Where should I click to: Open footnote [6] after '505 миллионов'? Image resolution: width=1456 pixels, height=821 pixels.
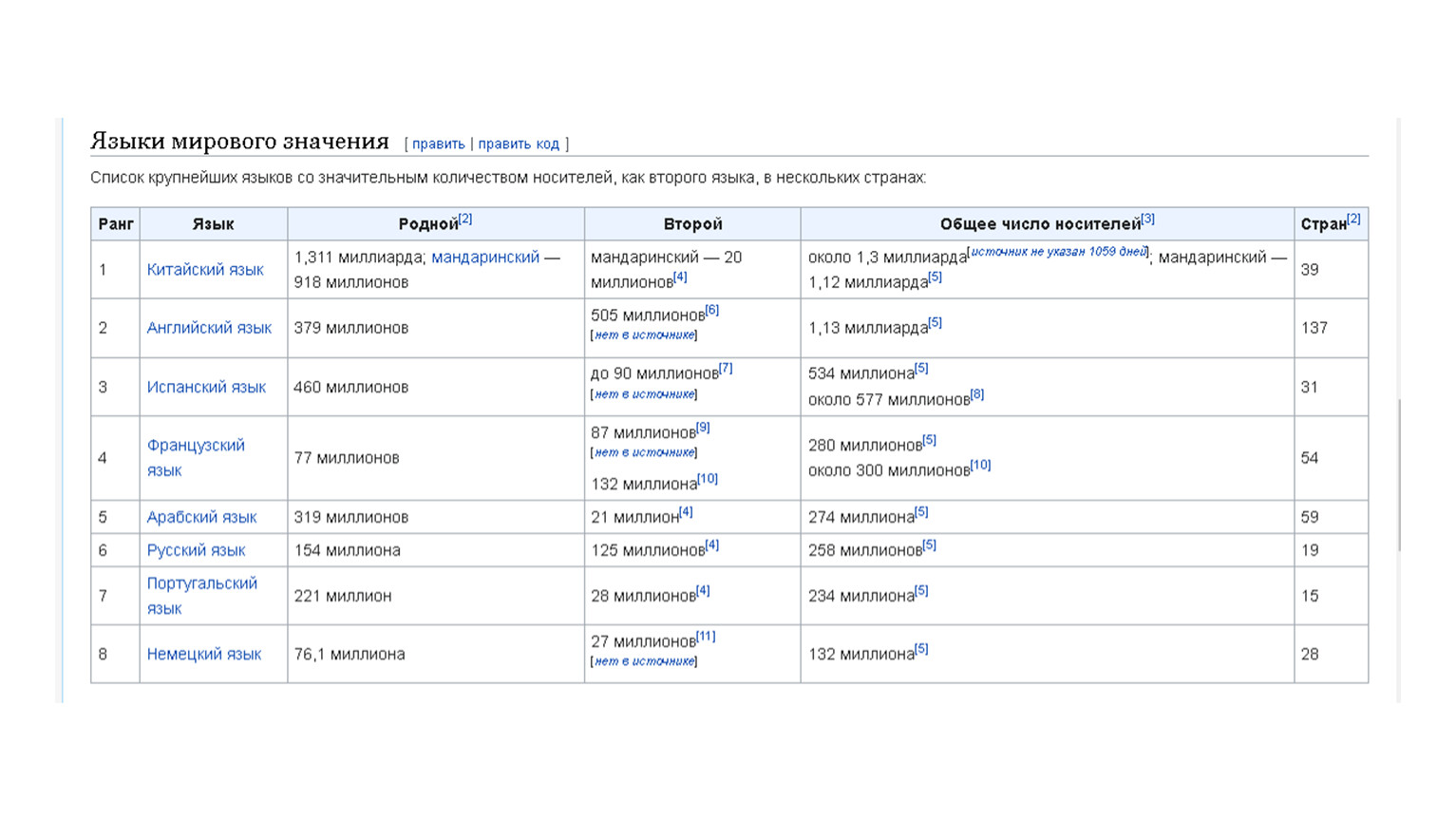[x=712, y=311]
